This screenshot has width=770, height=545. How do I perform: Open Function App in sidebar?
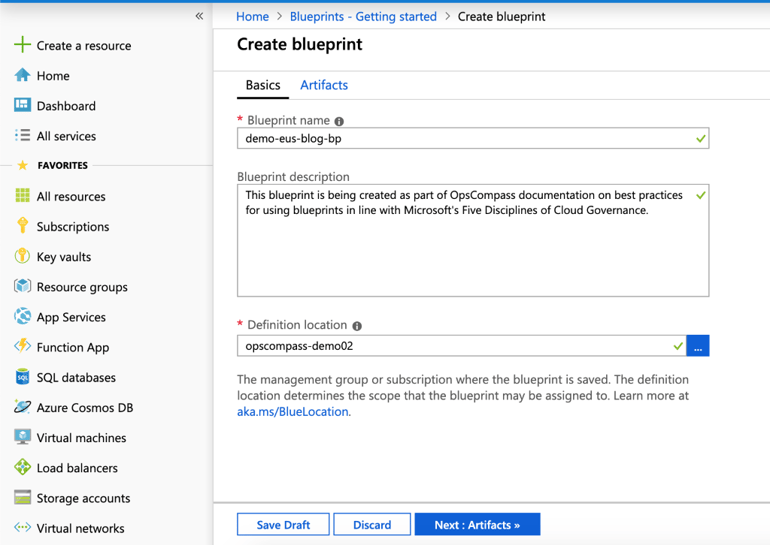click(x=73, y=348)
